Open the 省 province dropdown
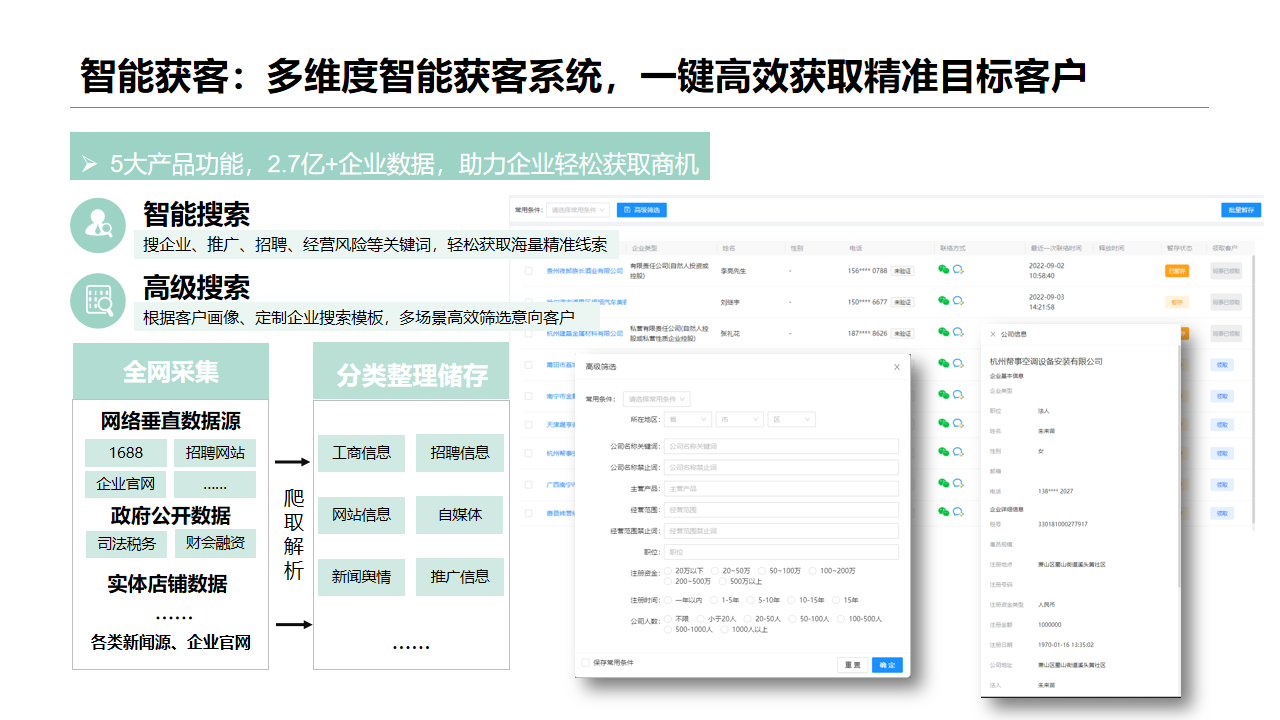 pyautogui.click(x=688, y=420)
